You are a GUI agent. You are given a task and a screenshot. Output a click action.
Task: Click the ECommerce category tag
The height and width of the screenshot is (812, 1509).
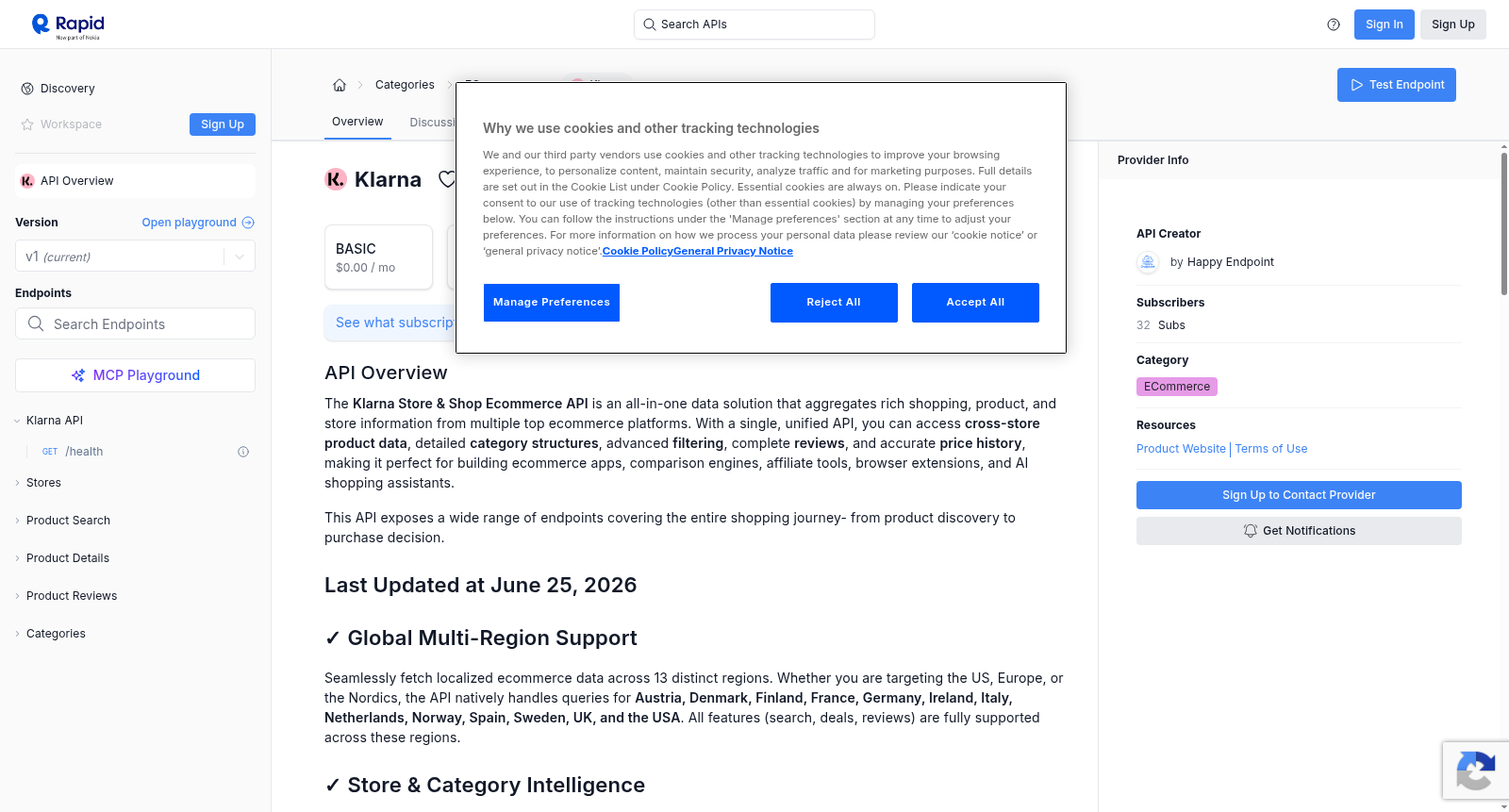tap(1177, 387)
